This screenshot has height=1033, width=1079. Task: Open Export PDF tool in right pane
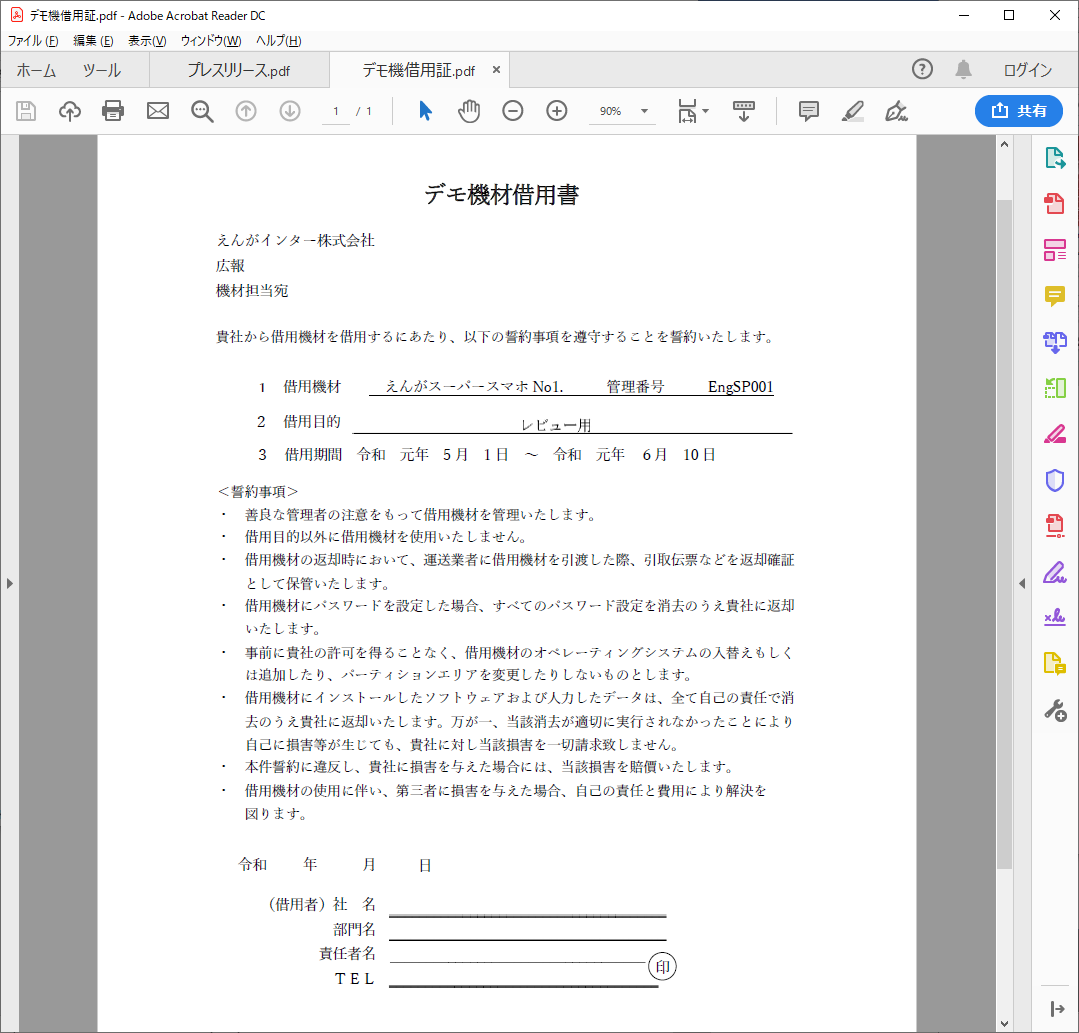pyautogui.click(x=1055, y=158)
